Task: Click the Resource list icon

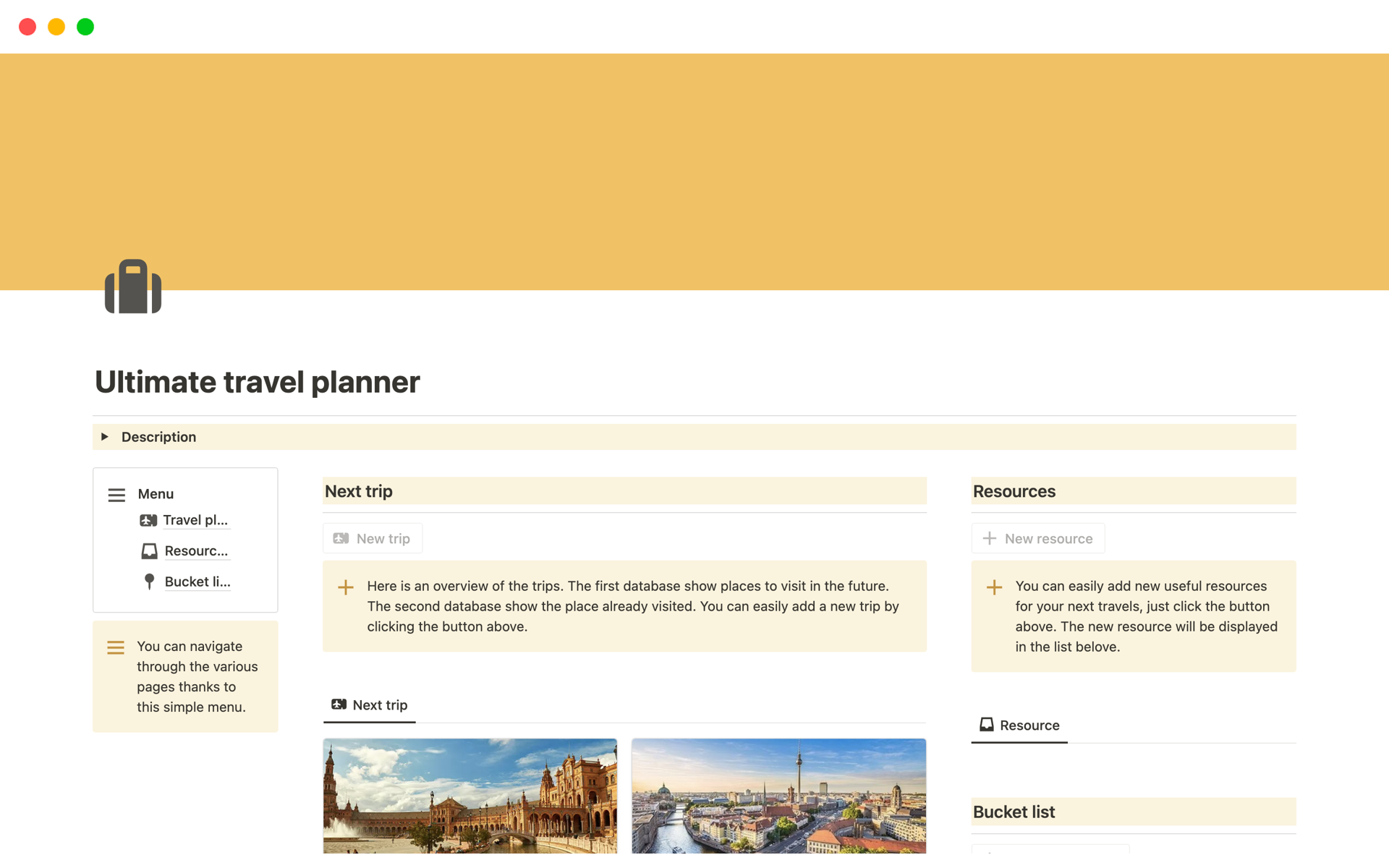Action: coord(986,724)
